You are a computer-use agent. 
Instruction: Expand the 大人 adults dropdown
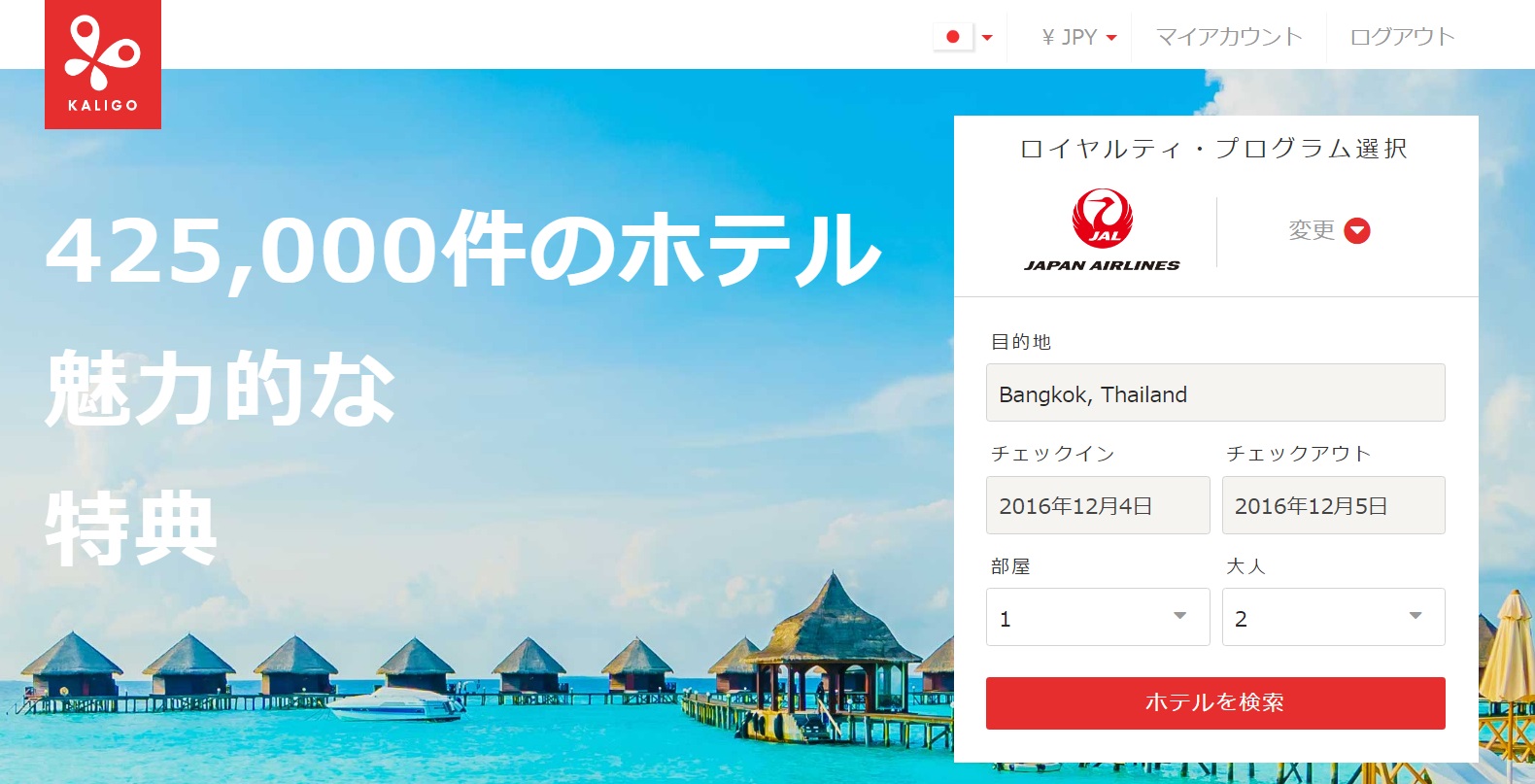click(x=1334, y=617)
